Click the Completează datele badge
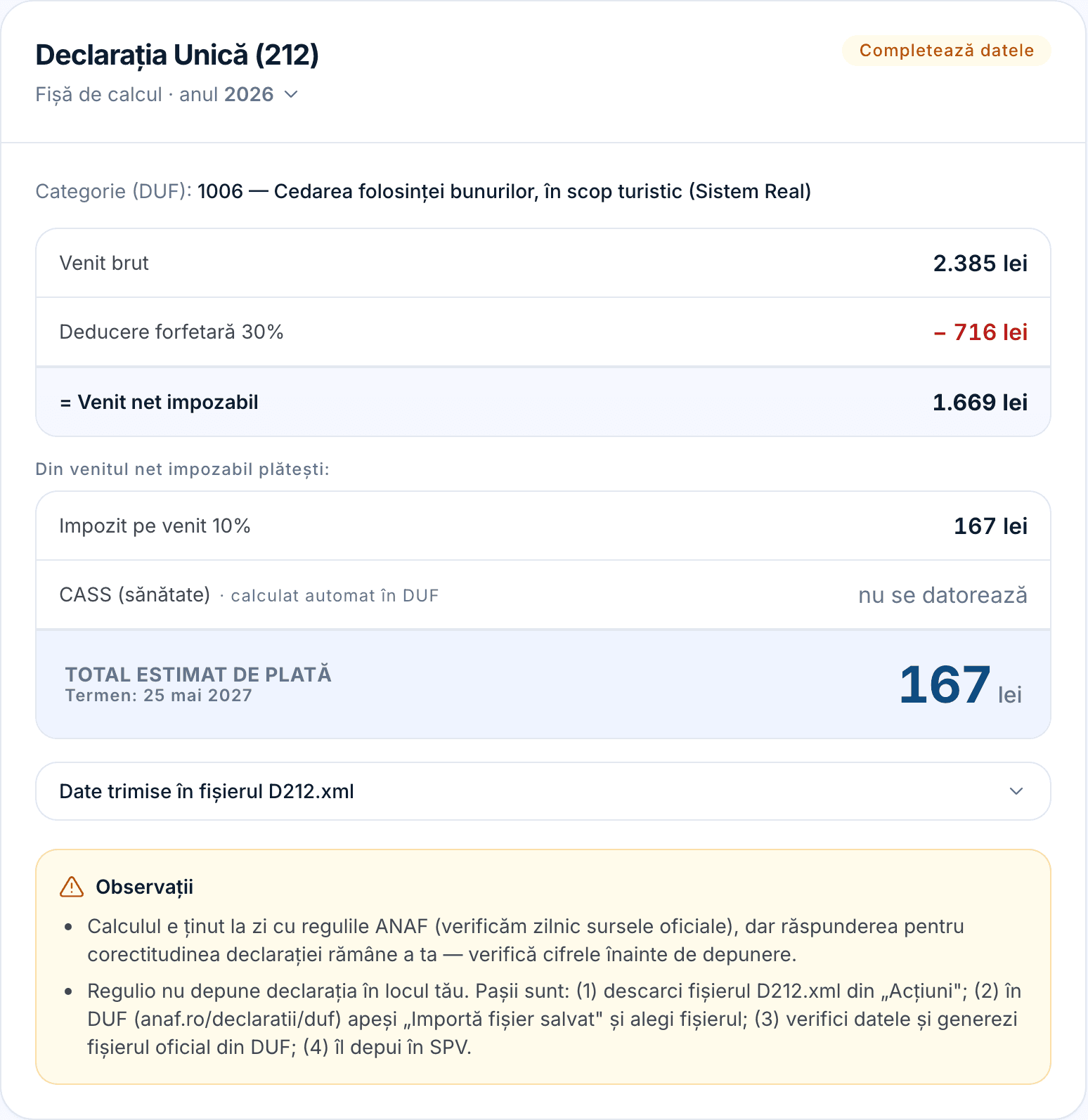Viewport: 1088px width, 1120px height. point(946,51)
